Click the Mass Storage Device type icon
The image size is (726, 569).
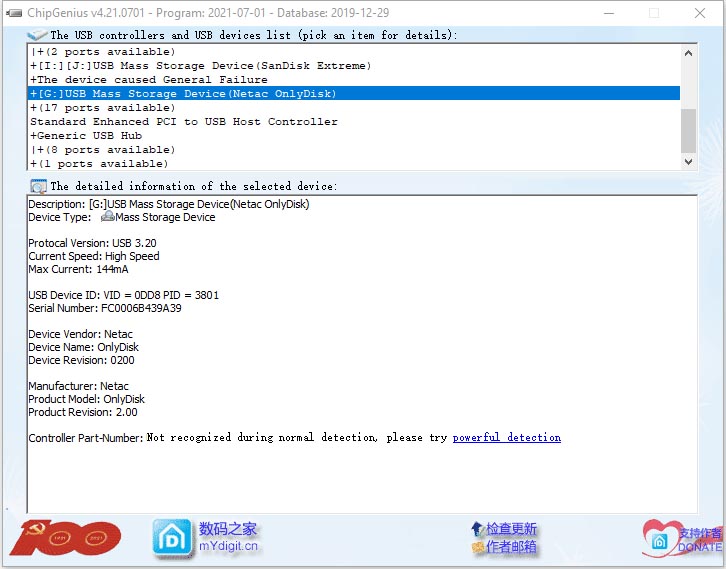click(x=107, y=216)
